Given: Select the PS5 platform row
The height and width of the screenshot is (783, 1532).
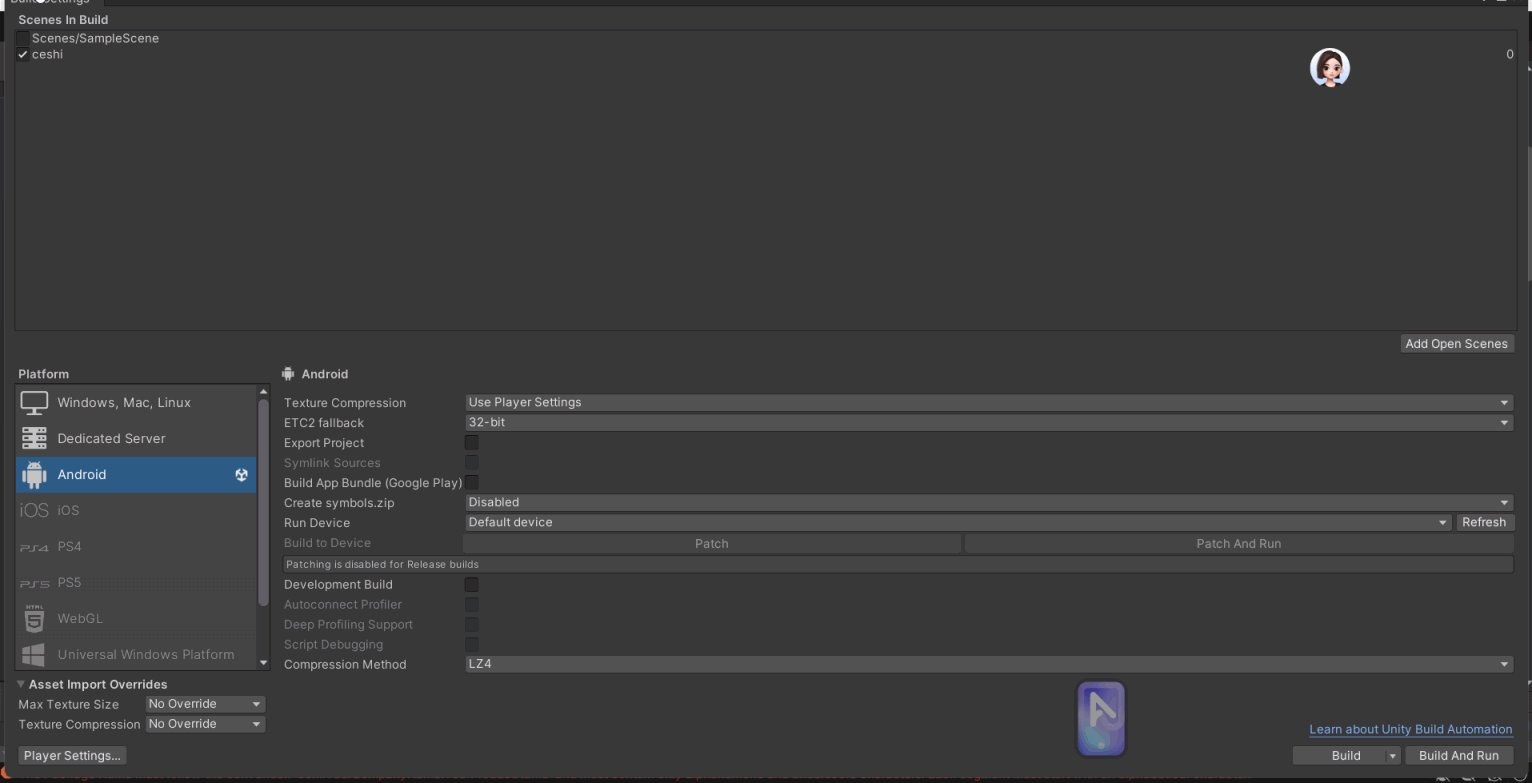Looking at the screenshot, I should [136, 583].
